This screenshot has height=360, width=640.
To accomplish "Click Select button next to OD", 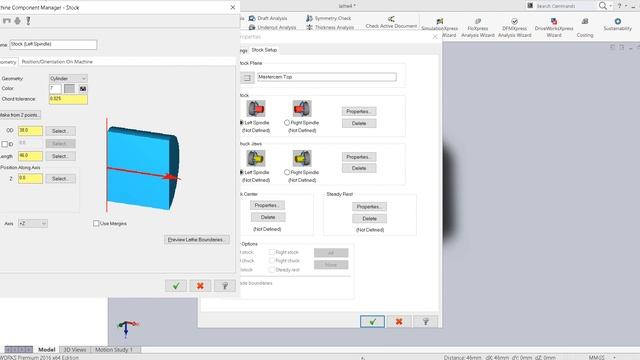I will point(60,131).
